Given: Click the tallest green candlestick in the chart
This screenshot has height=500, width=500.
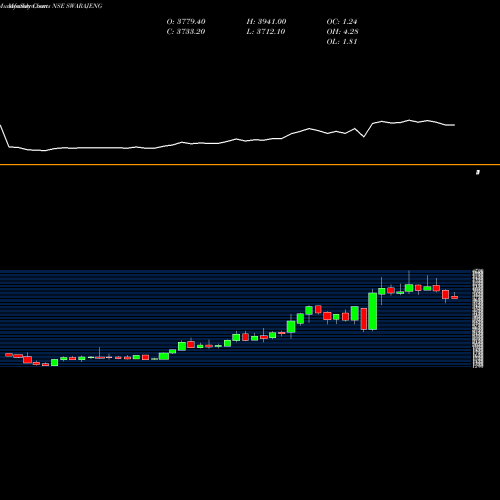Looking at the screenshot, I should click(x=373, y=311).
